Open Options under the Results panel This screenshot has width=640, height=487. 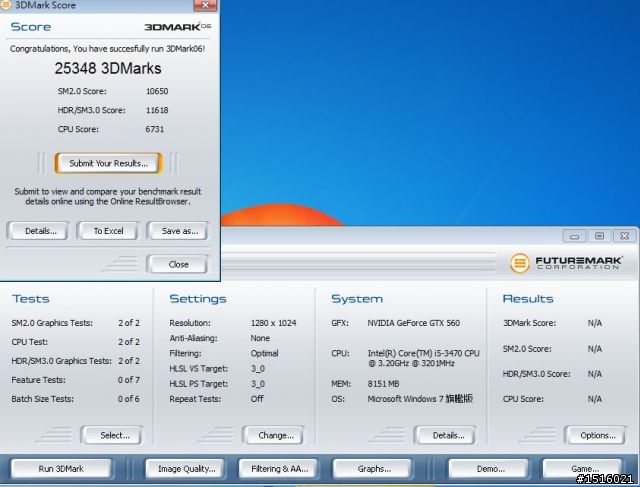click(x=596, y=435)
